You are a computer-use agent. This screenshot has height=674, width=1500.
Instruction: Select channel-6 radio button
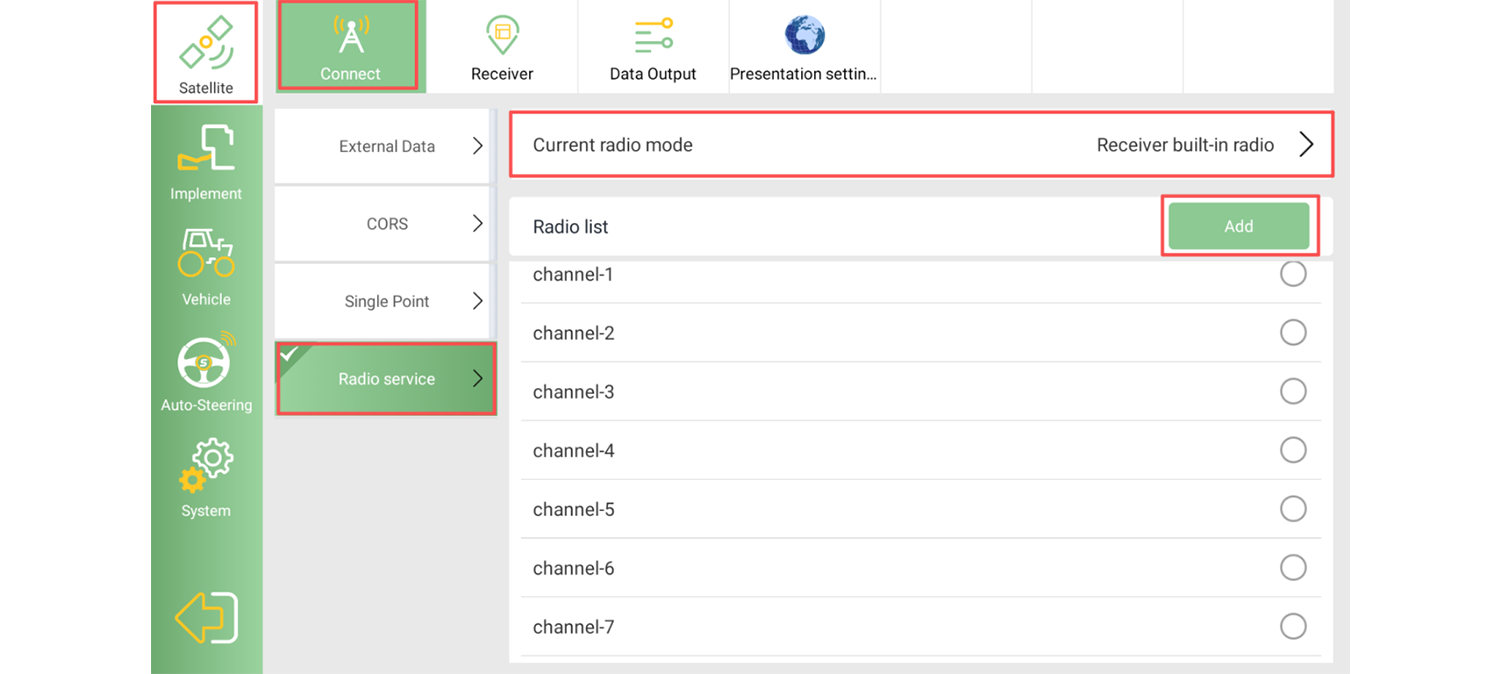click(1293, 568)
